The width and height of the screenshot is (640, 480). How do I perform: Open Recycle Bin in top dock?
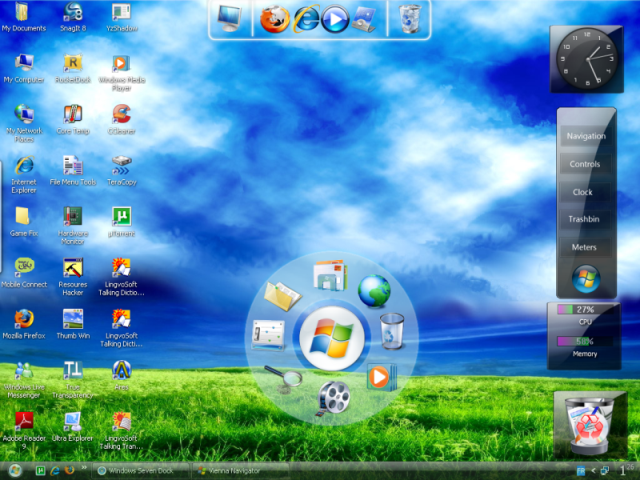[x=410, y=19]
